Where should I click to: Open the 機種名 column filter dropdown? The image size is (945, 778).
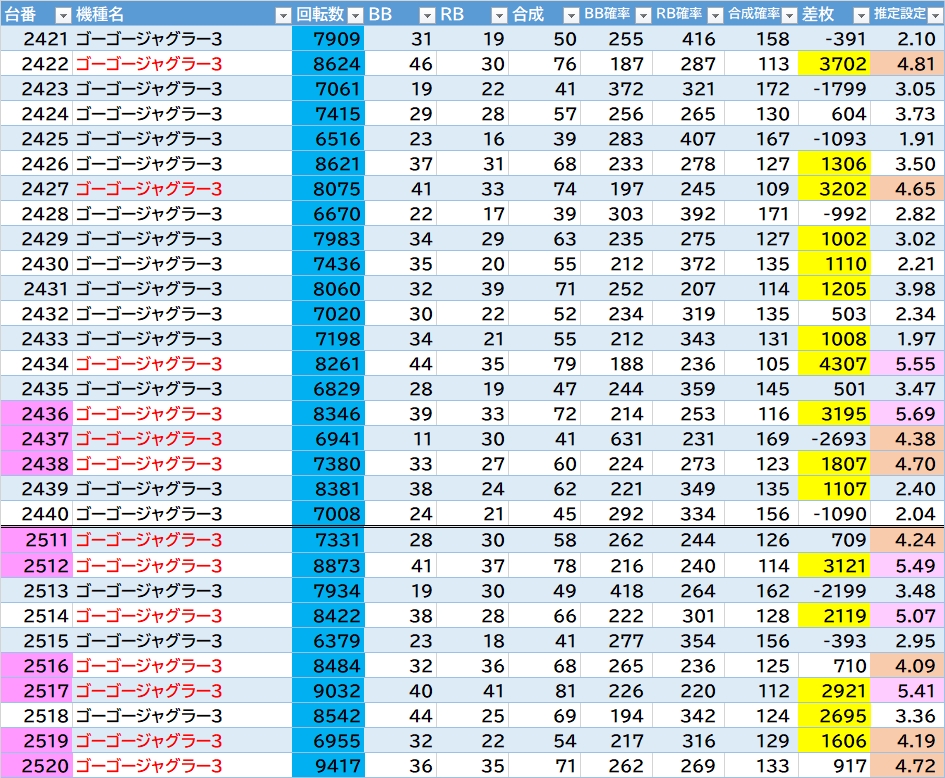[x=283, y=15]
